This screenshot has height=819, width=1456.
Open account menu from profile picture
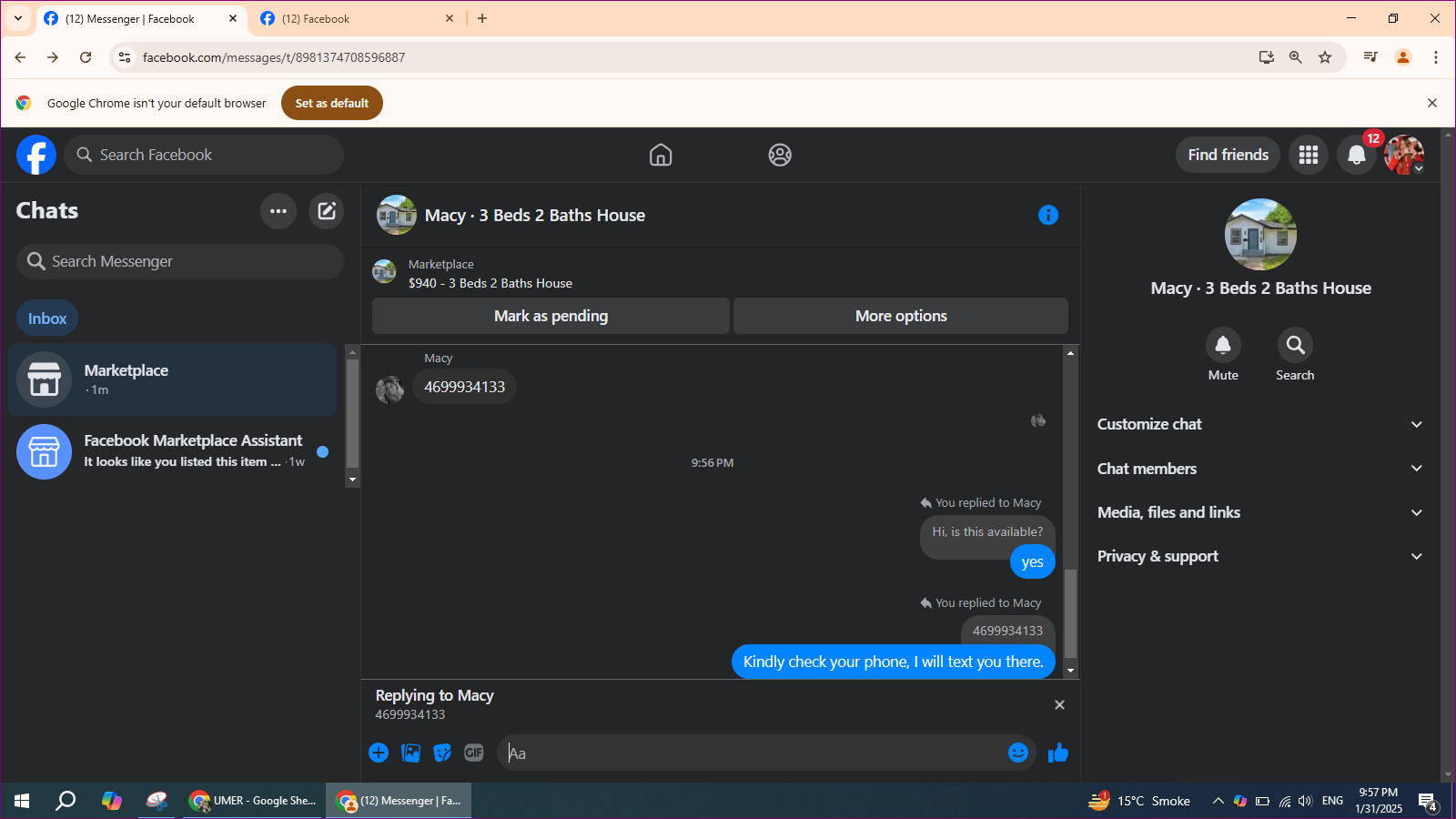1404,155
